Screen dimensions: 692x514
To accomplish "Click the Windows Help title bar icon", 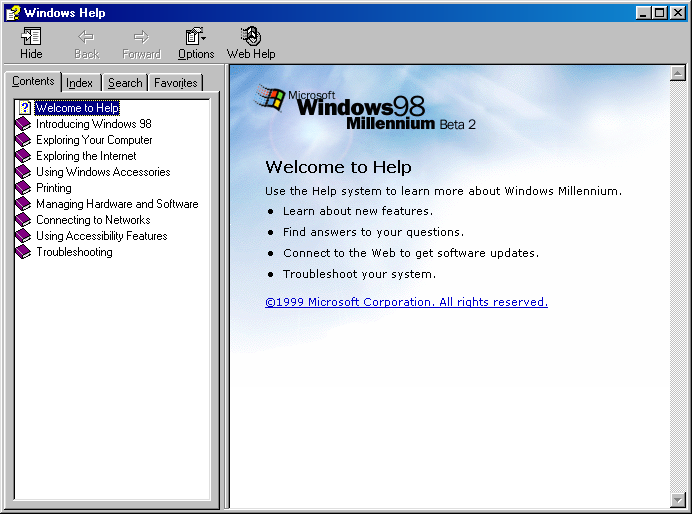I will (12, 12).
